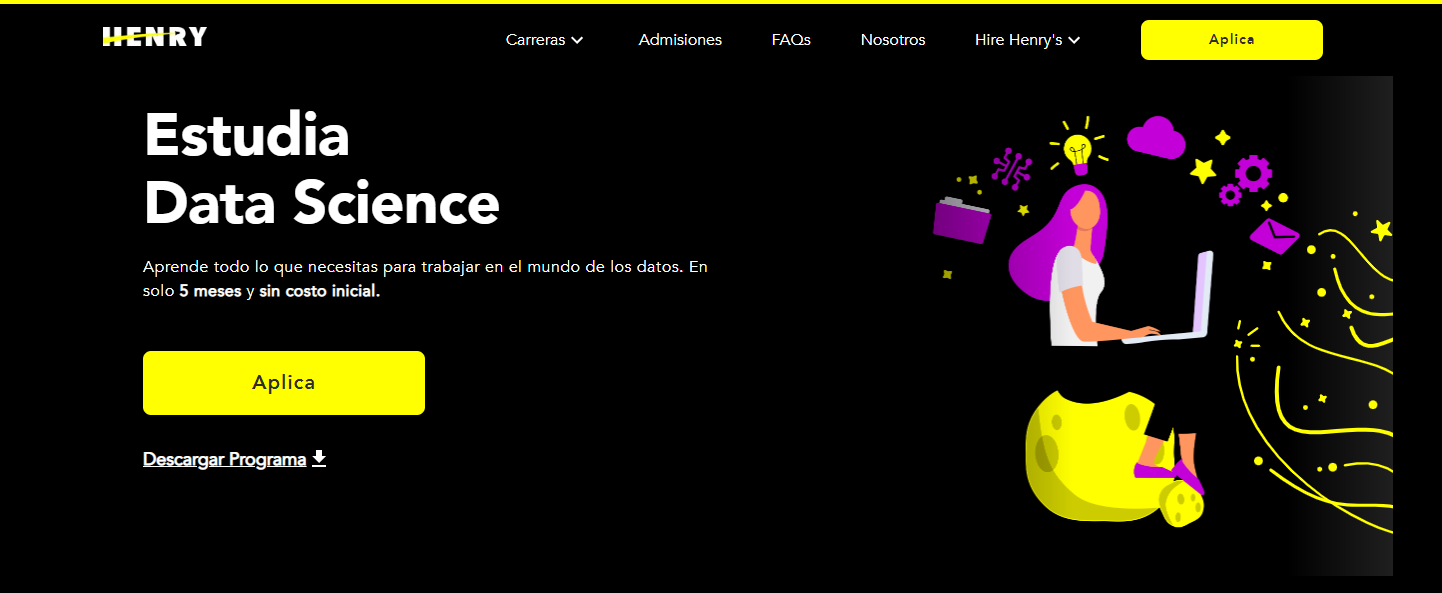
Task: Open the Nosotros page
Action: pos(893,40)
